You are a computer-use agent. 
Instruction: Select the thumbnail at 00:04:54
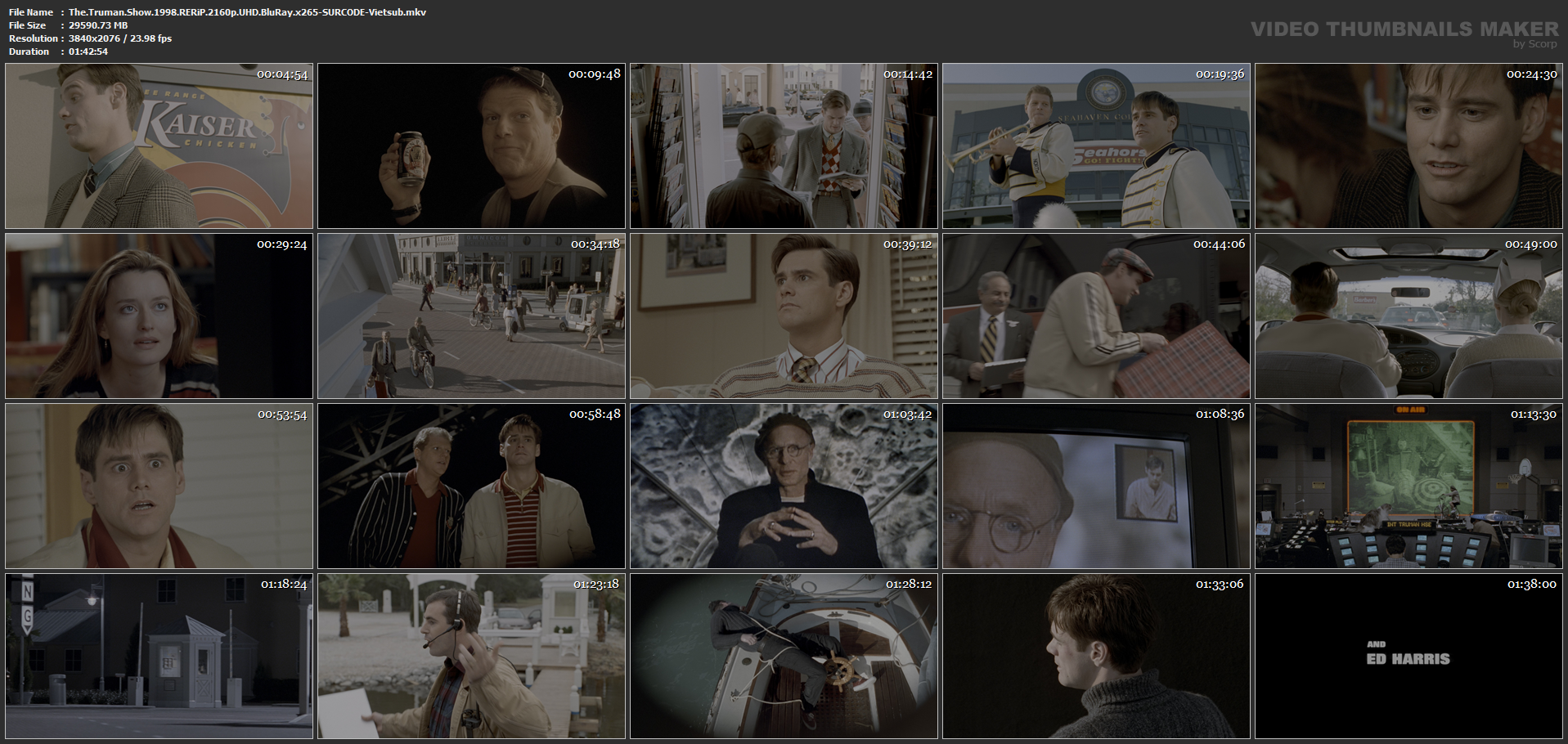click(x=159, y=146)
